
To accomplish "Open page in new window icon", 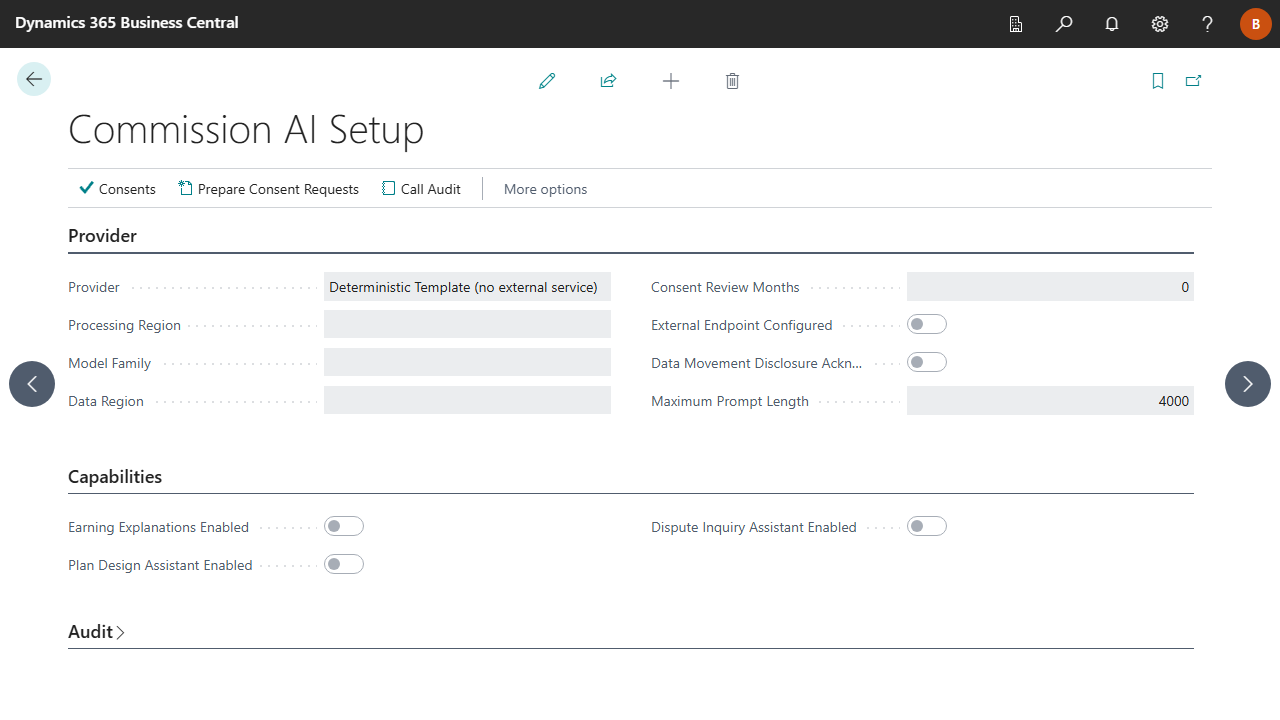I will pyautogui.click(x=1193, y=81).
